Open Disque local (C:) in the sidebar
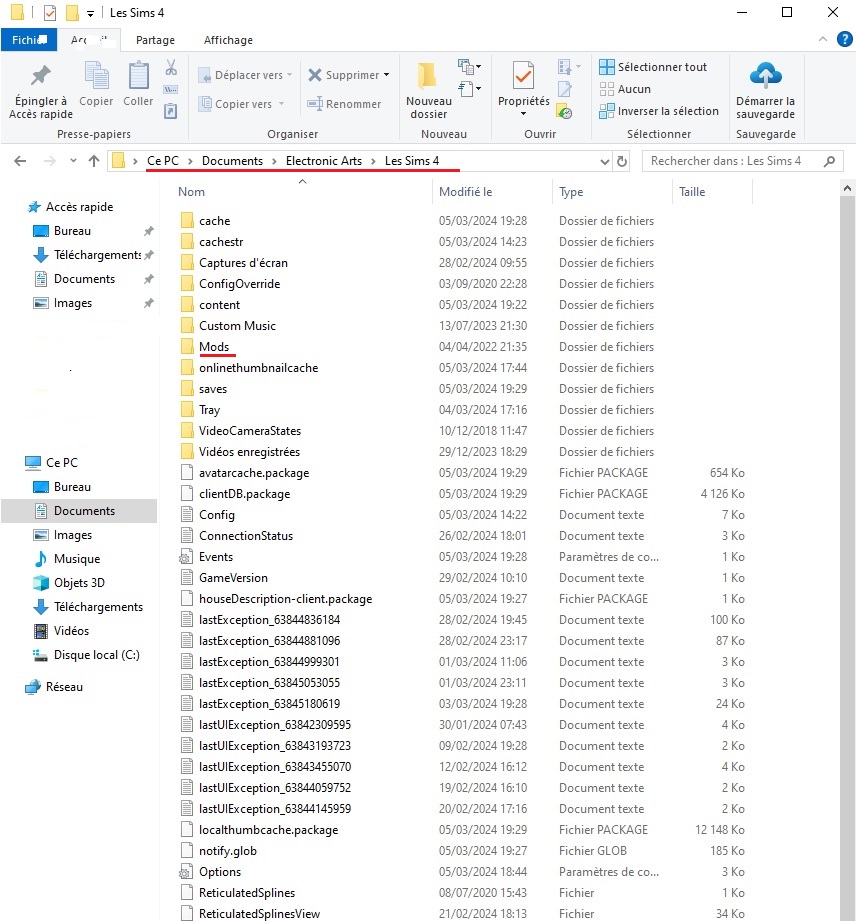 click(x=86, y=655)
